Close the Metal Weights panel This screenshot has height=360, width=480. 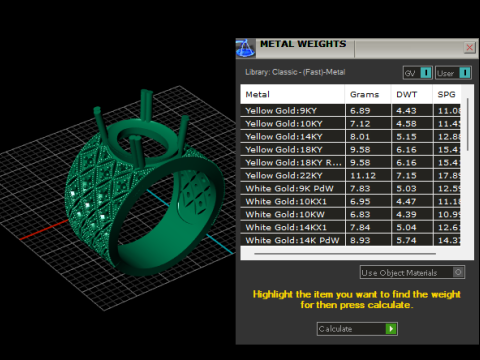click(x=469, y=48)
